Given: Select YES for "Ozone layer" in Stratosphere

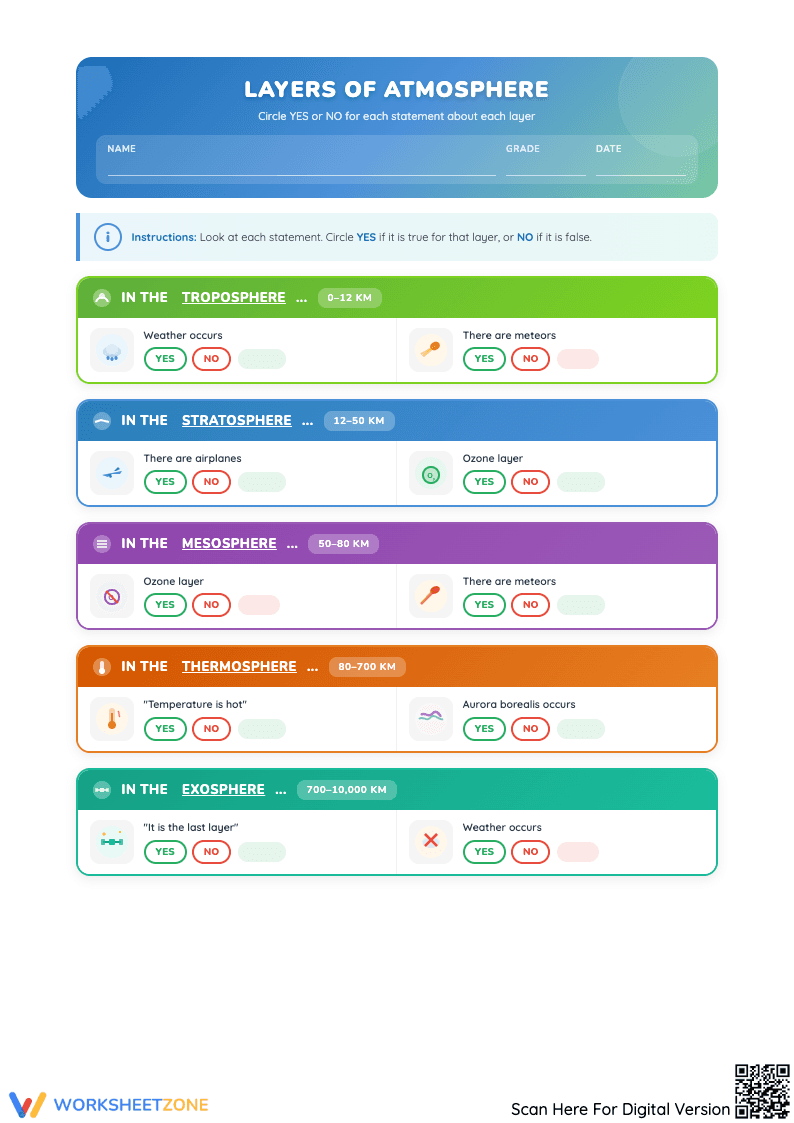Looking at the screenshot, I should (485, 482).
